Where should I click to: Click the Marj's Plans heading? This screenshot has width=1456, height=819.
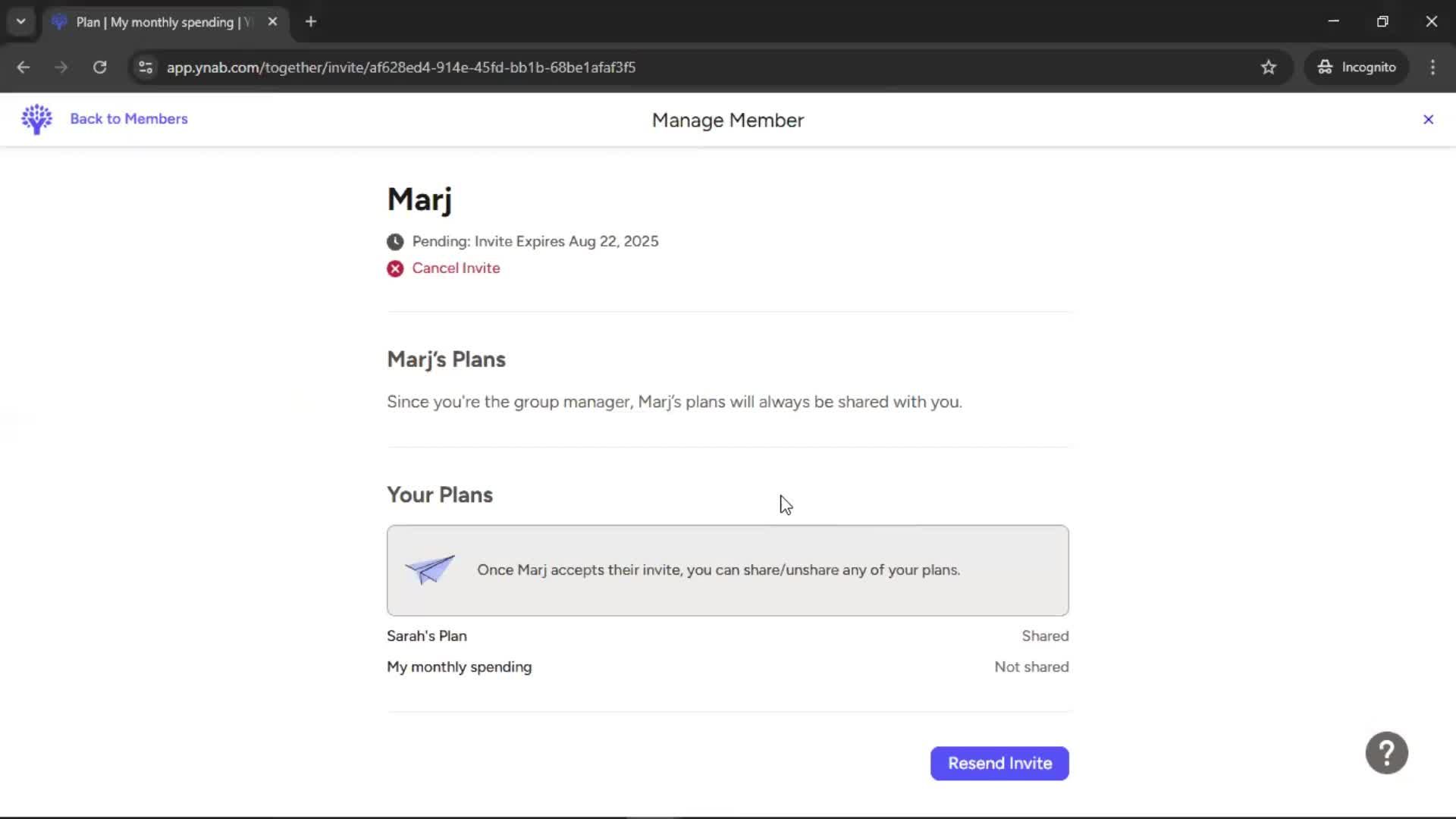[446, 359]
